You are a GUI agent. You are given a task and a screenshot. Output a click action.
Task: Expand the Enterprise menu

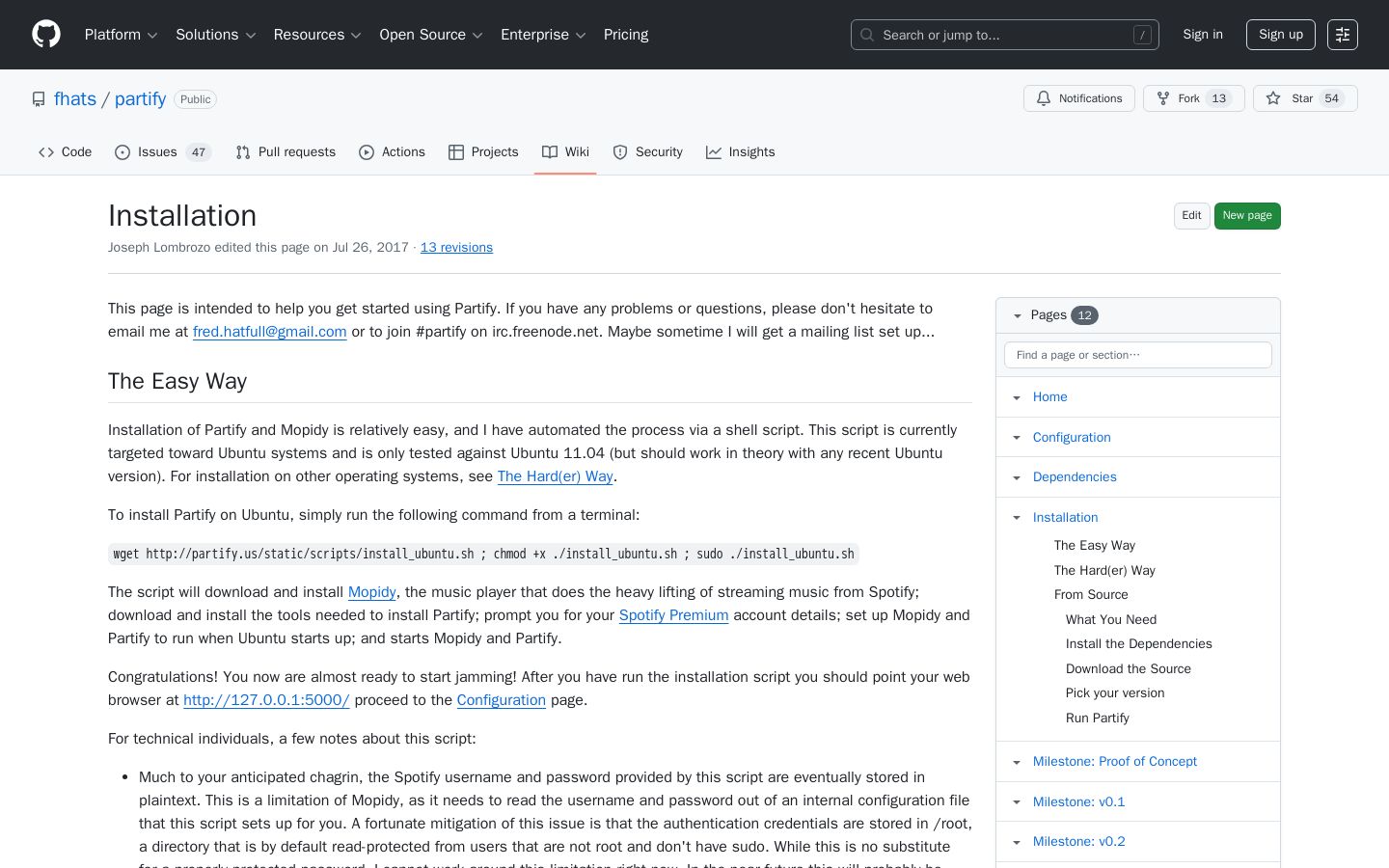point(543,35)
